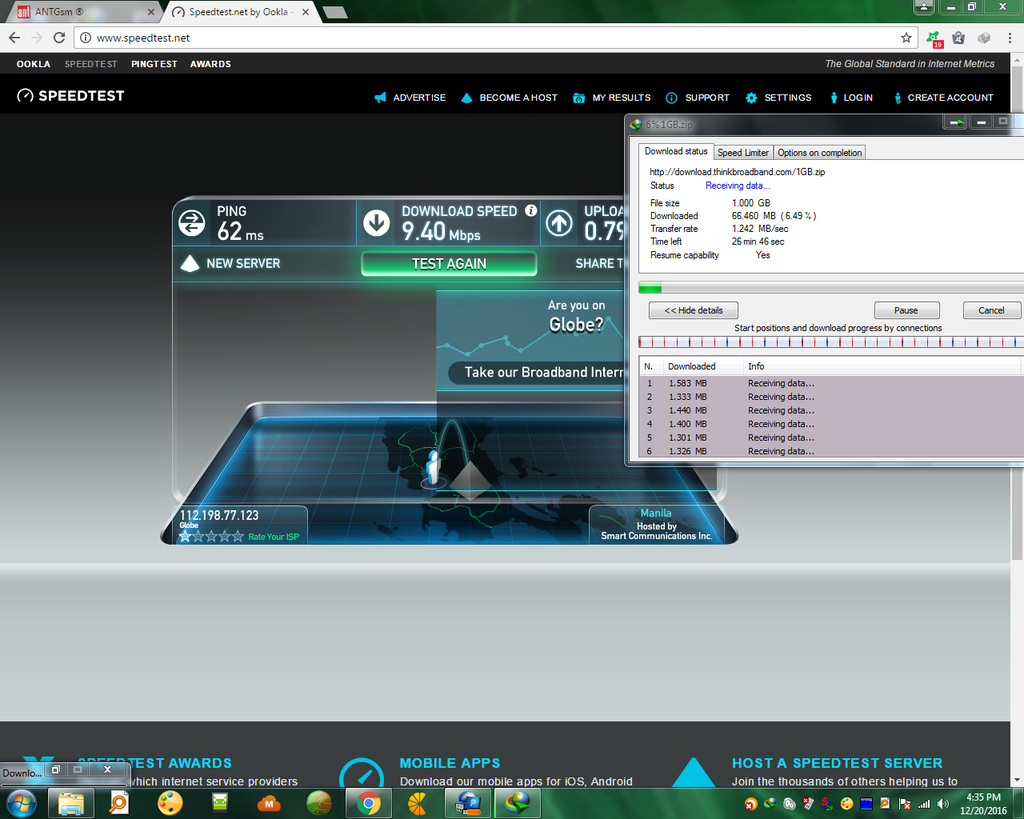Open Windows Explorer from the taskbar

[x=71, y=803]
